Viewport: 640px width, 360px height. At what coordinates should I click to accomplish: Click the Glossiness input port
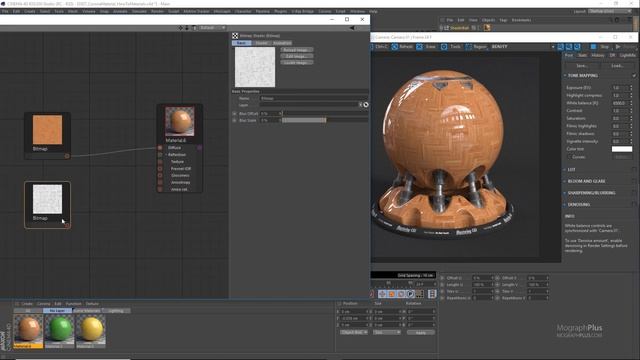coord(160,176)
